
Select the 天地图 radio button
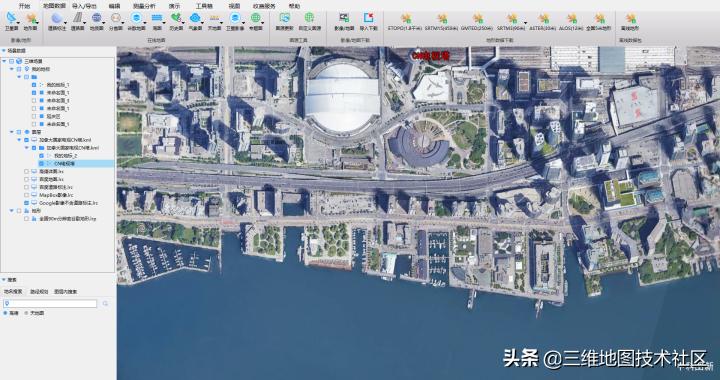coord(26,313)
